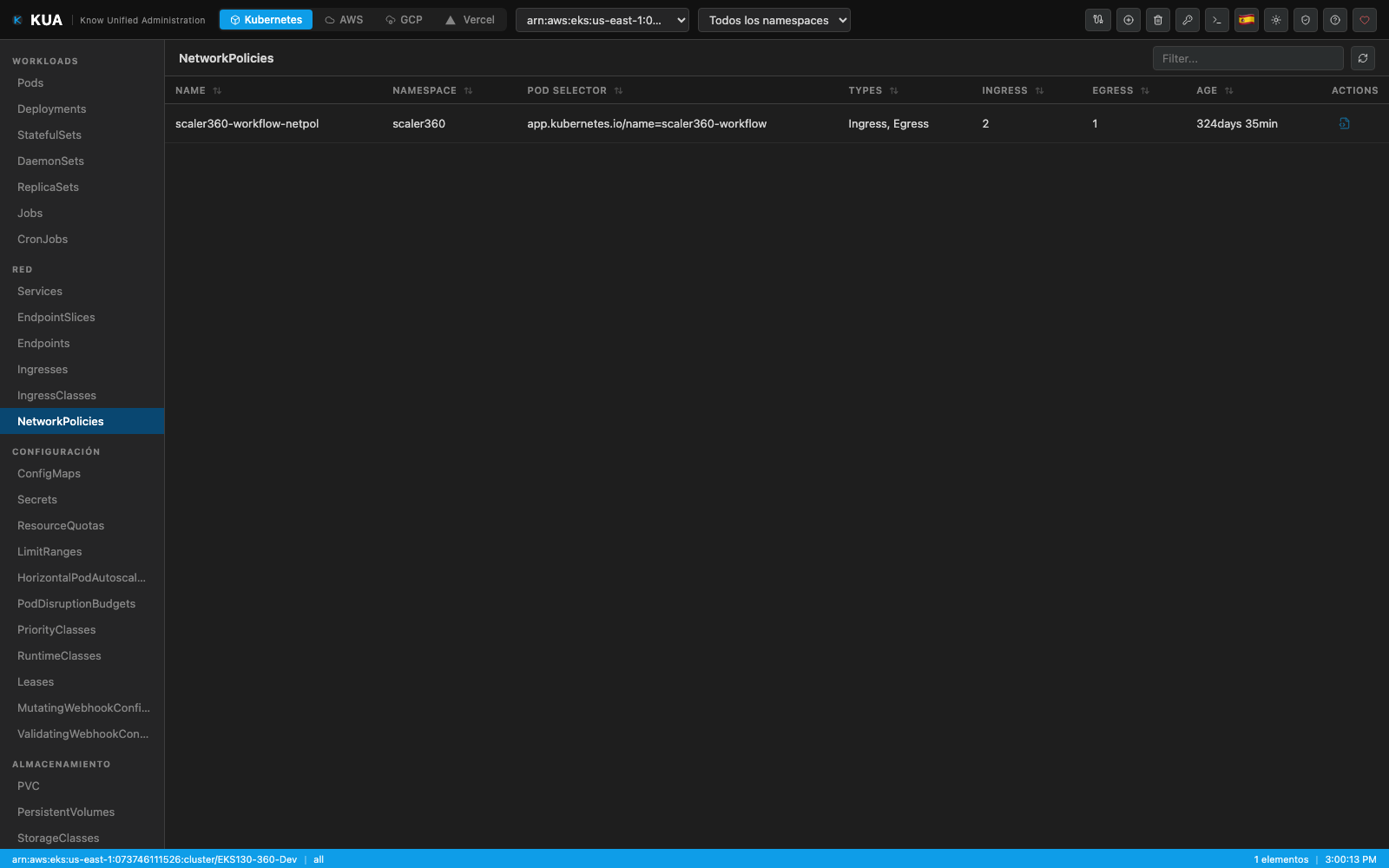The height and width of the screenshot is (868, 1389).
Task: Click the scaler360 namespace cell
Action: (418, 124)
